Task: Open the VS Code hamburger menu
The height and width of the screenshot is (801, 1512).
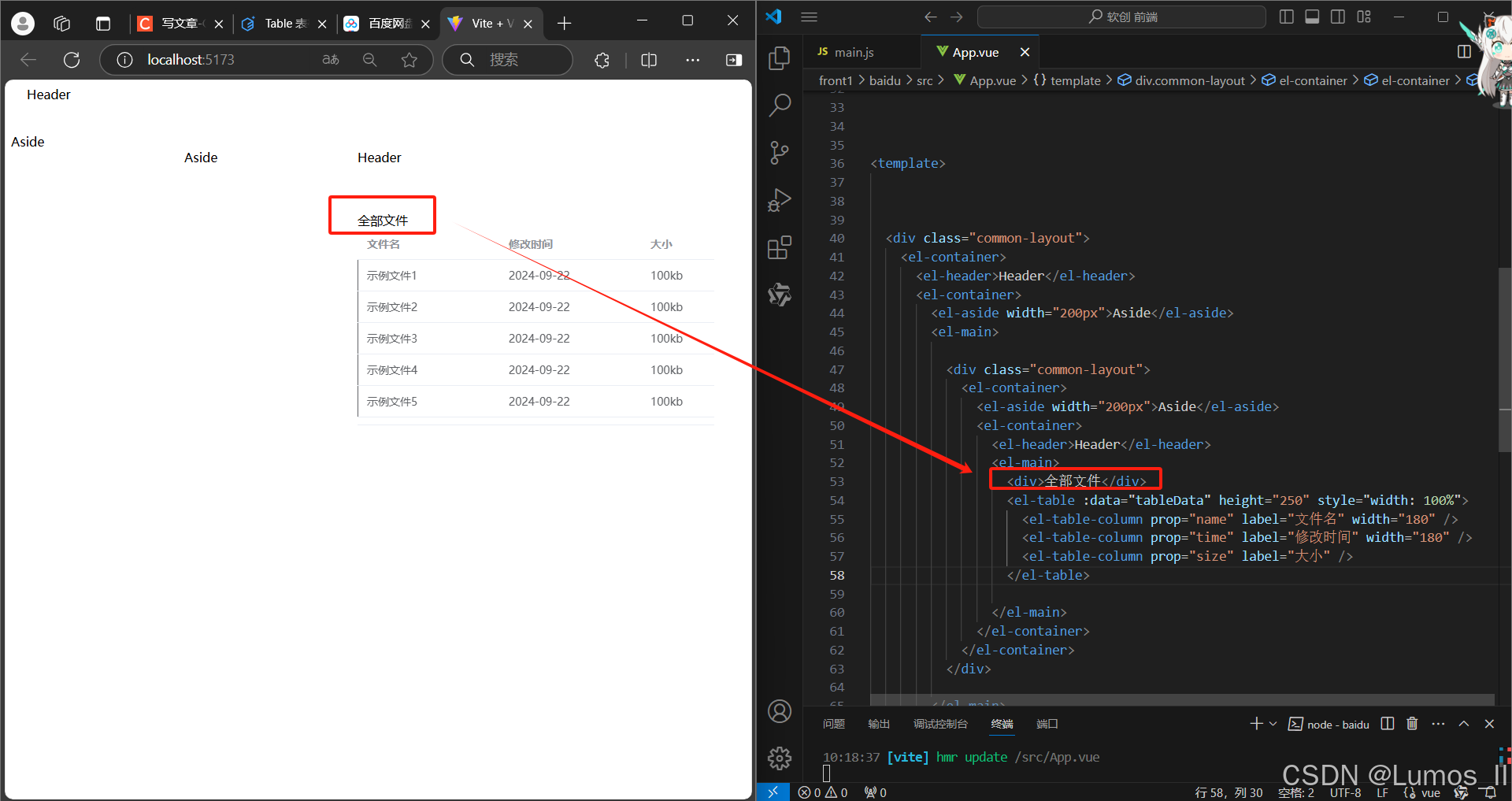Action: pyautogui.click(x=810, y=17)
